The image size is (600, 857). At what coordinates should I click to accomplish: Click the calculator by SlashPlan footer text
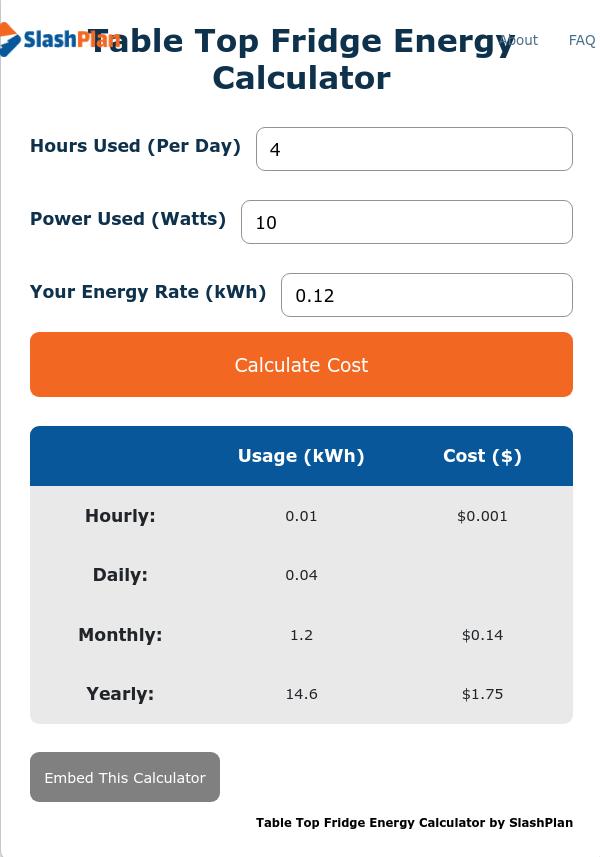pyautogui.click(x=414, y=823)
